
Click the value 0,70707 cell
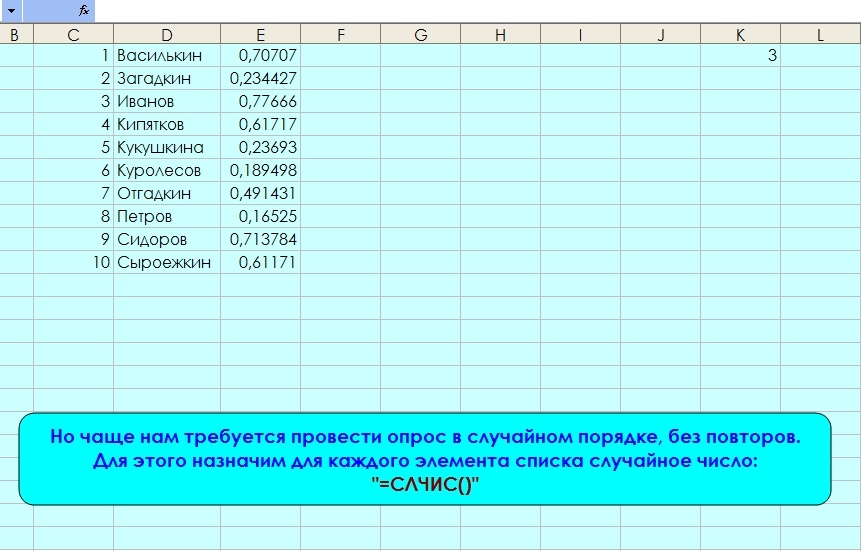click(261, 55)
